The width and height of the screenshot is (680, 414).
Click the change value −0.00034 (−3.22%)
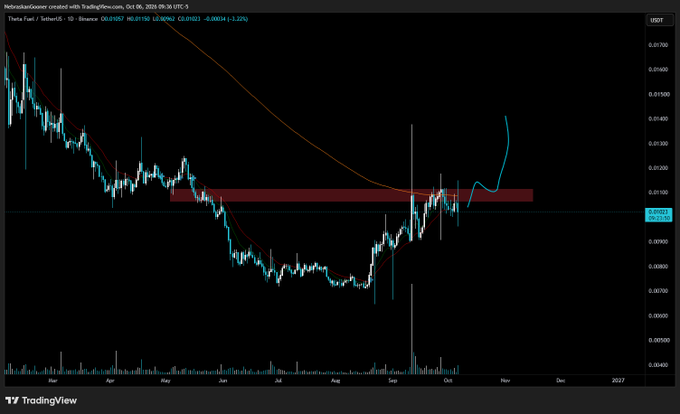(x=226, y=19)
